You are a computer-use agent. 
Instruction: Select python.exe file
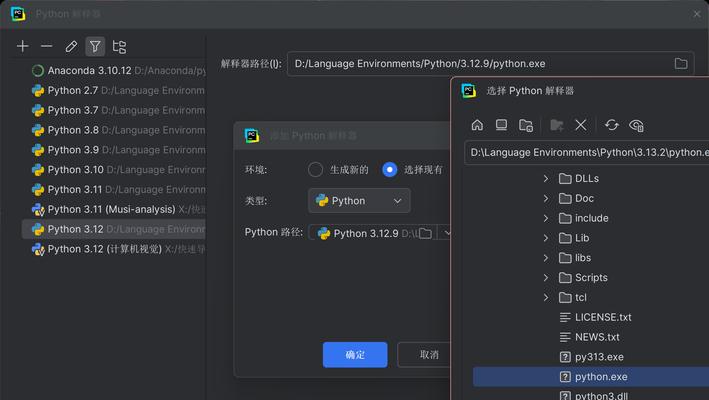pos(591,376)
